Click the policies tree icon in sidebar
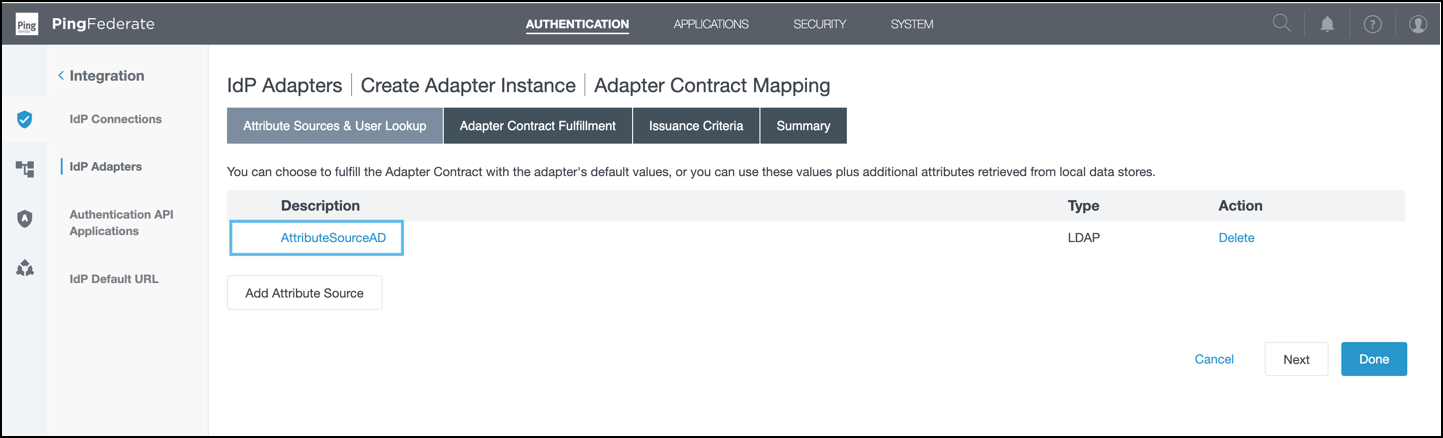 point(25,168)
